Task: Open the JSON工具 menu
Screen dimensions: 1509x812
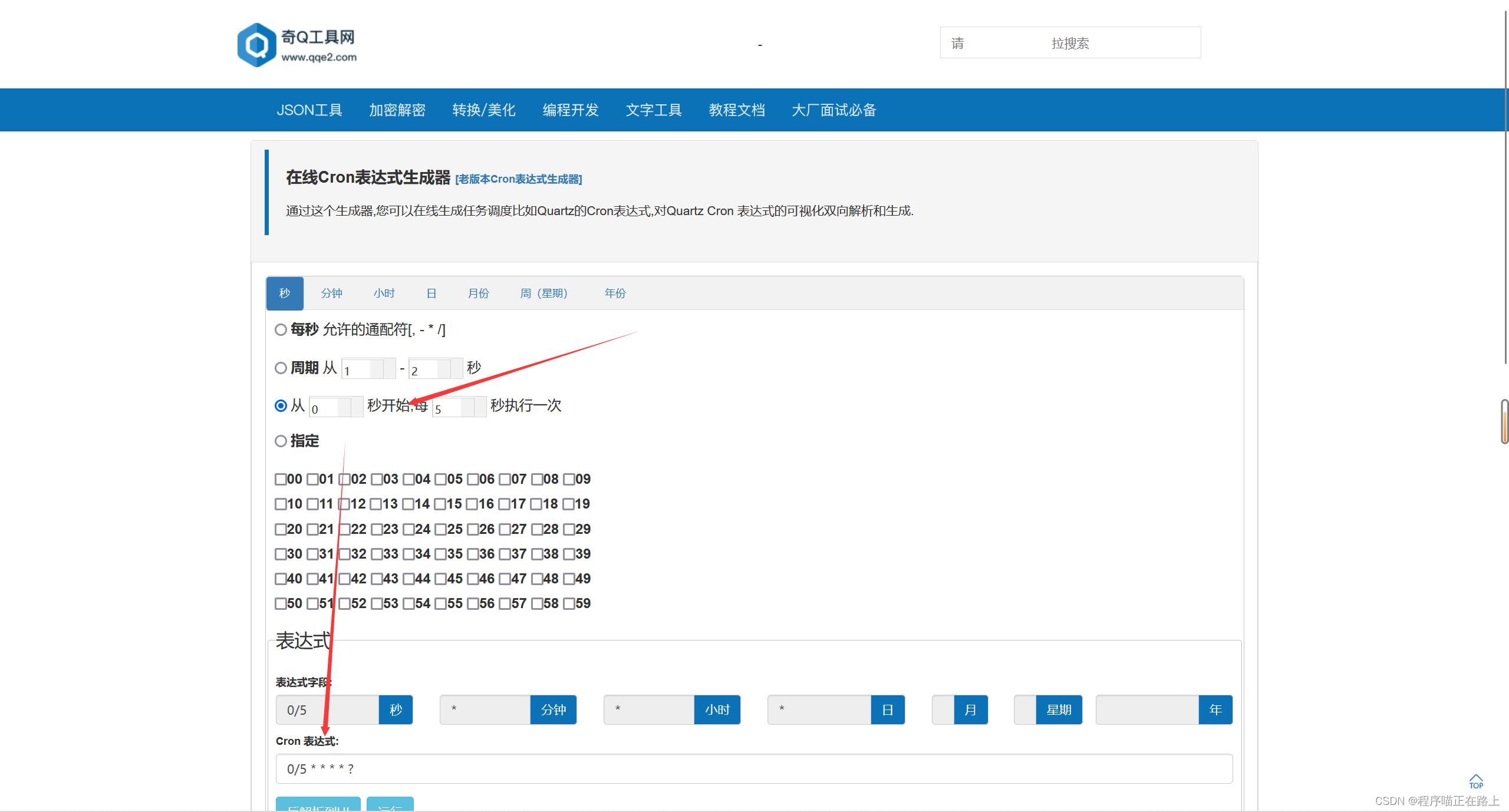Action: click(x=311, y=110)
